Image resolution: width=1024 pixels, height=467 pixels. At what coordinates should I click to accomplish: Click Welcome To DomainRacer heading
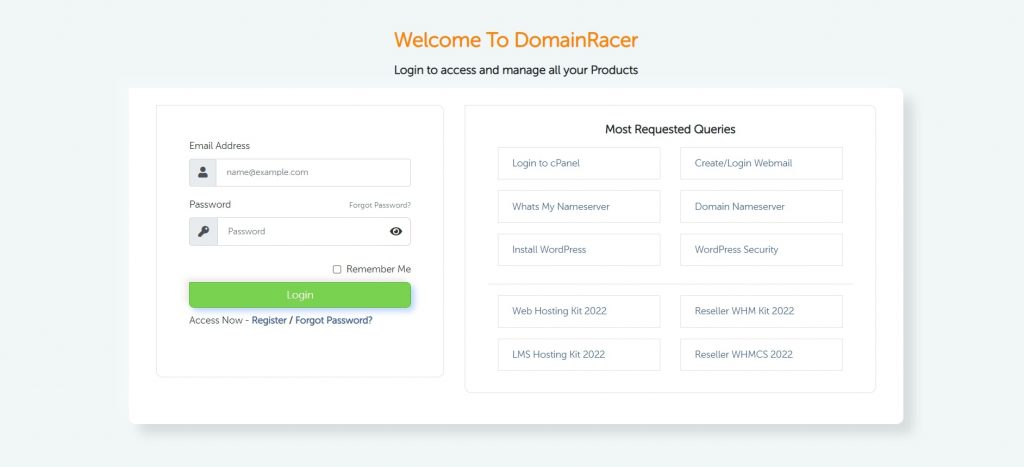tap(516, 40)
